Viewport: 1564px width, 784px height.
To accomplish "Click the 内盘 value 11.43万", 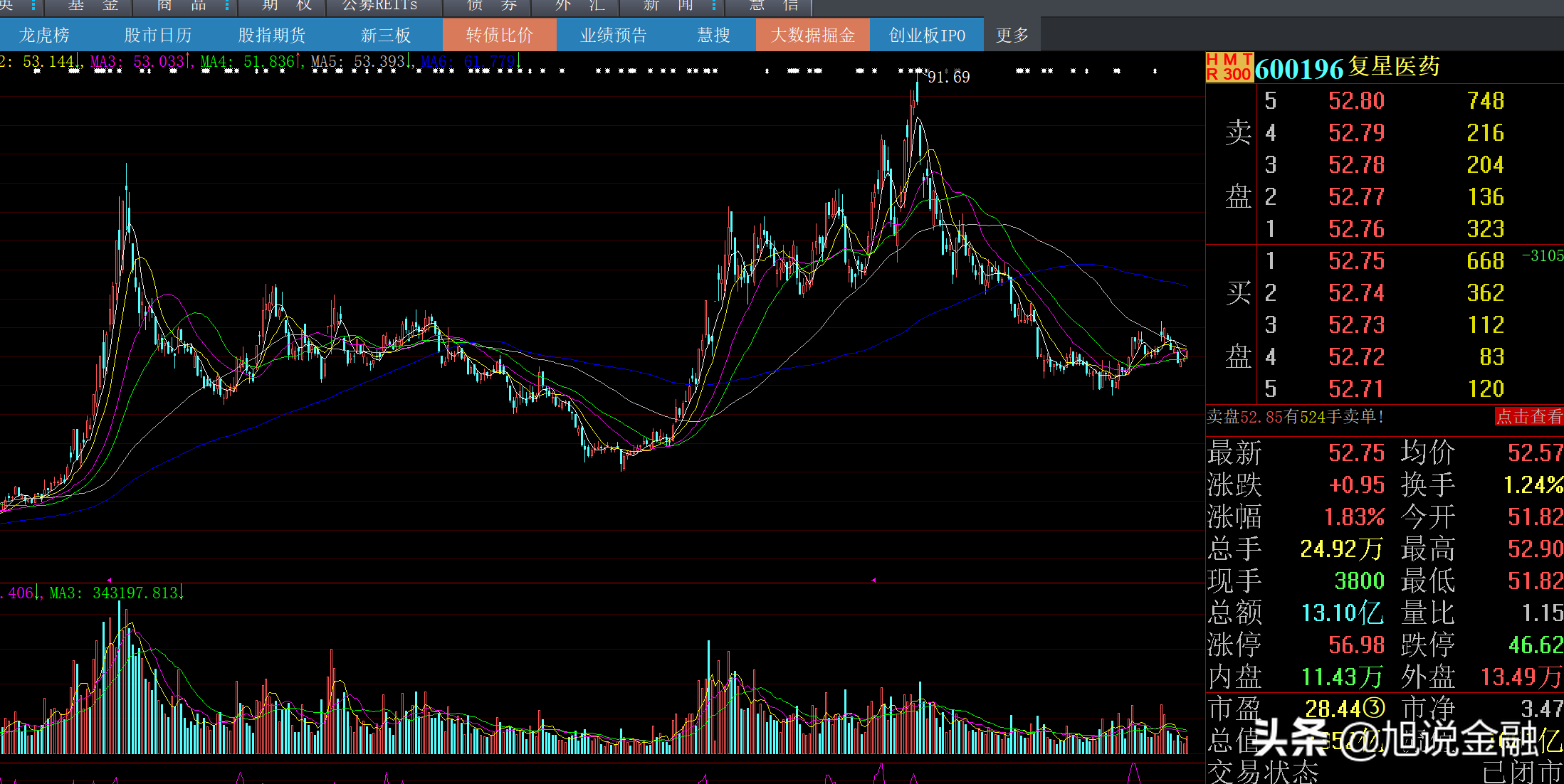I will point(1342,677).
